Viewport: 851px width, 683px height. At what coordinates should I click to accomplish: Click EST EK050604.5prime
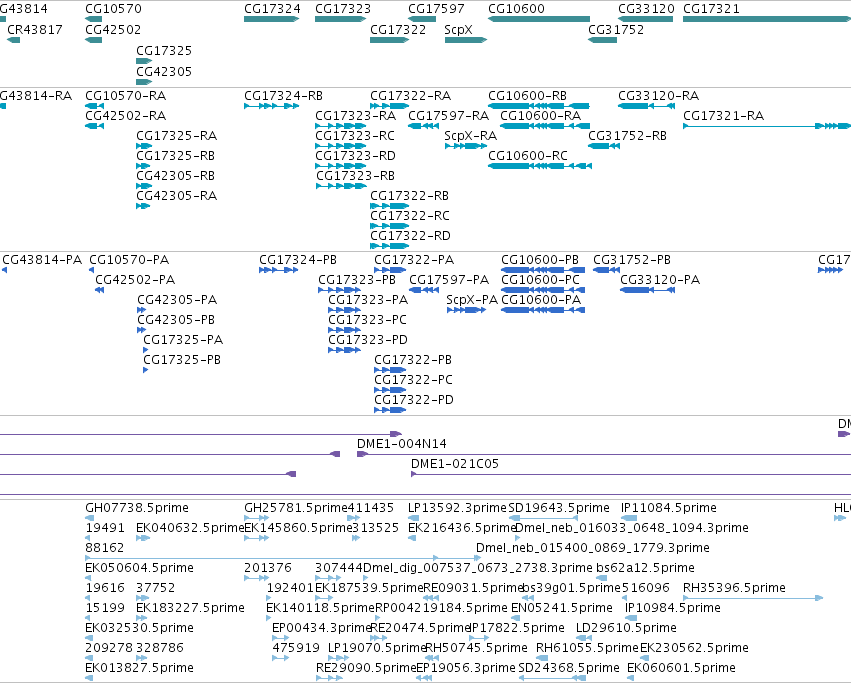88,578
